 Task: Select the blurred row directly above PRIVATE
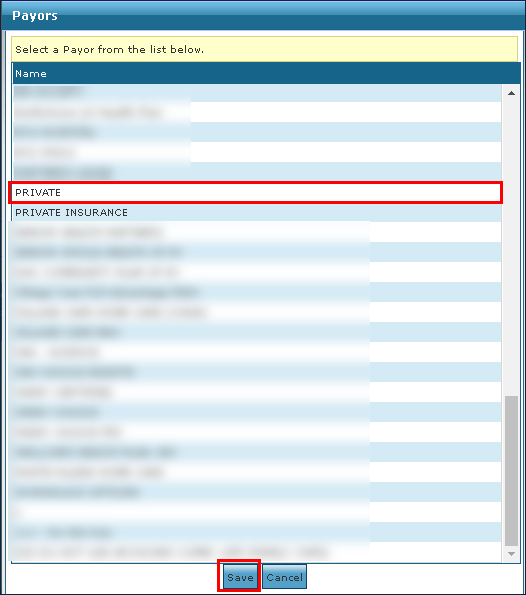tap(256, 172)
